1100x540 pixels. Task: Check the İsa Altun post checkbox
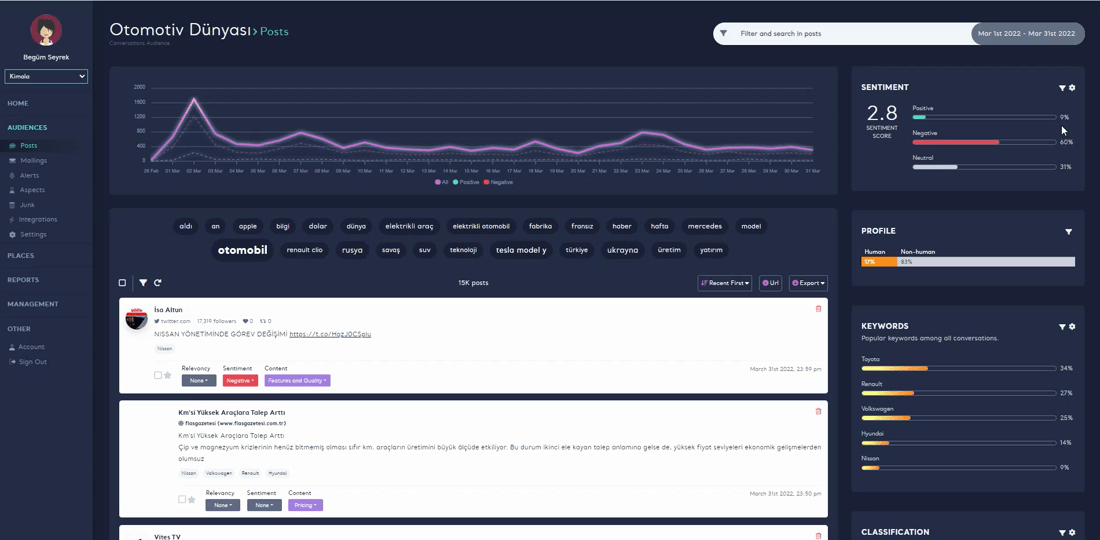click(158, 376)
